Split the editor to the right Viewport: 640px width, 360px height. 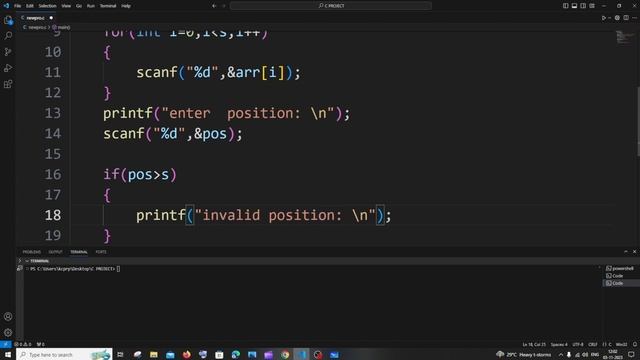tap(626, 18)
